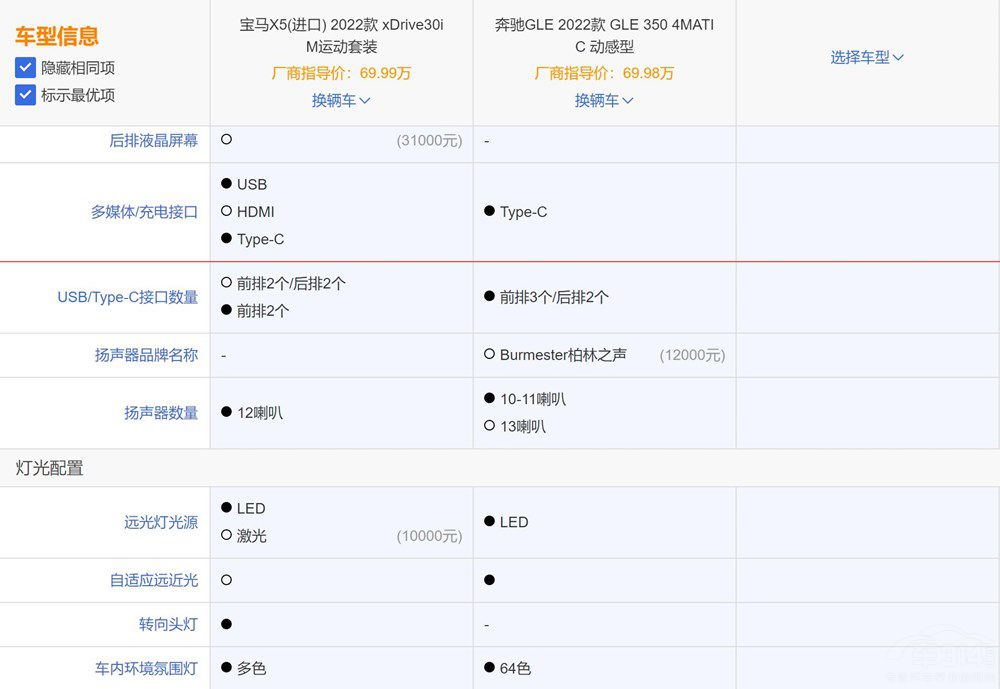Image resolution: width=1000 pixels, height=689 pixels.
Task: Click the 奔驰GLE 350 4MATIC model title
Action: [x=604, y=35]
